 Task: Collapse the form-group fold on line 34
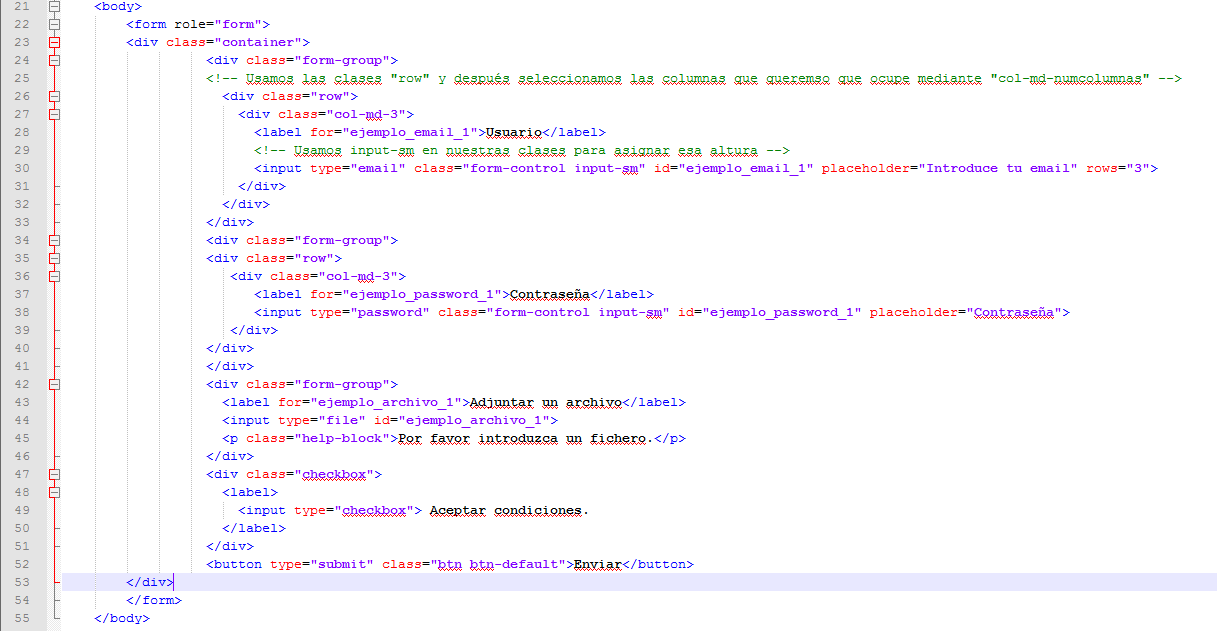(54, 240)
